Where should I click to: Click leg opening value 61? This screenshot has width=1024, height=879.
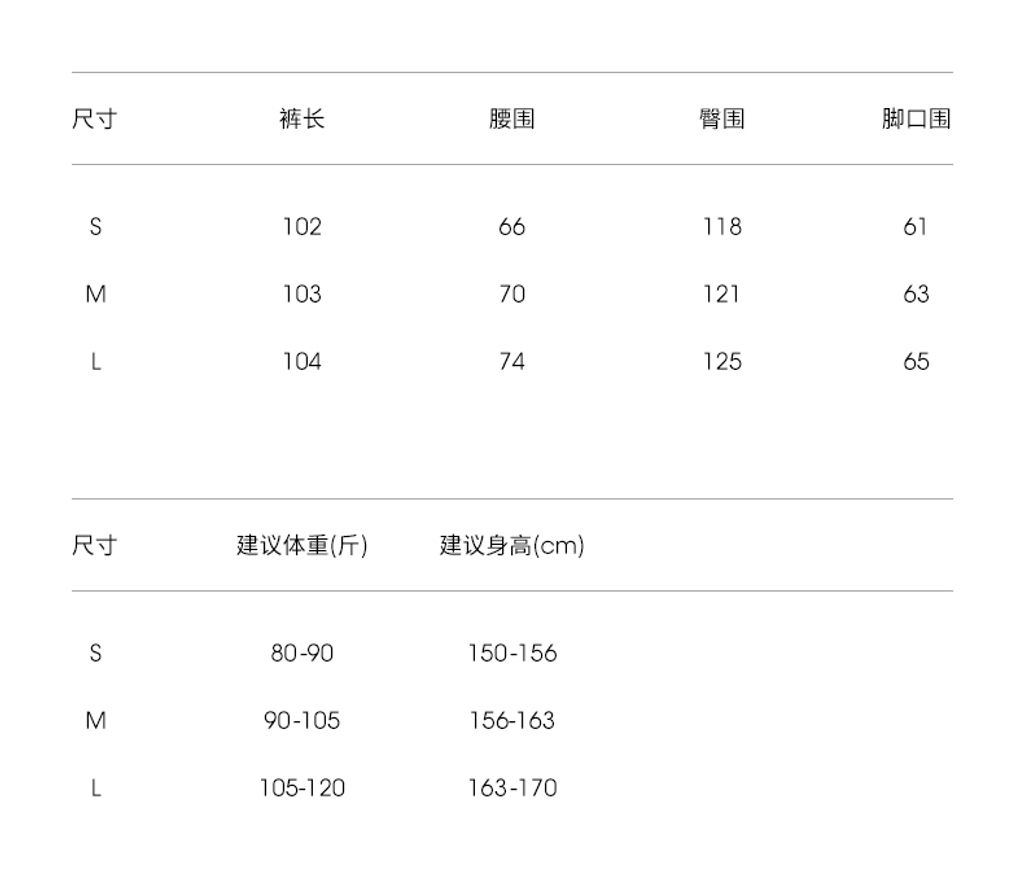(x=915, y=227)
